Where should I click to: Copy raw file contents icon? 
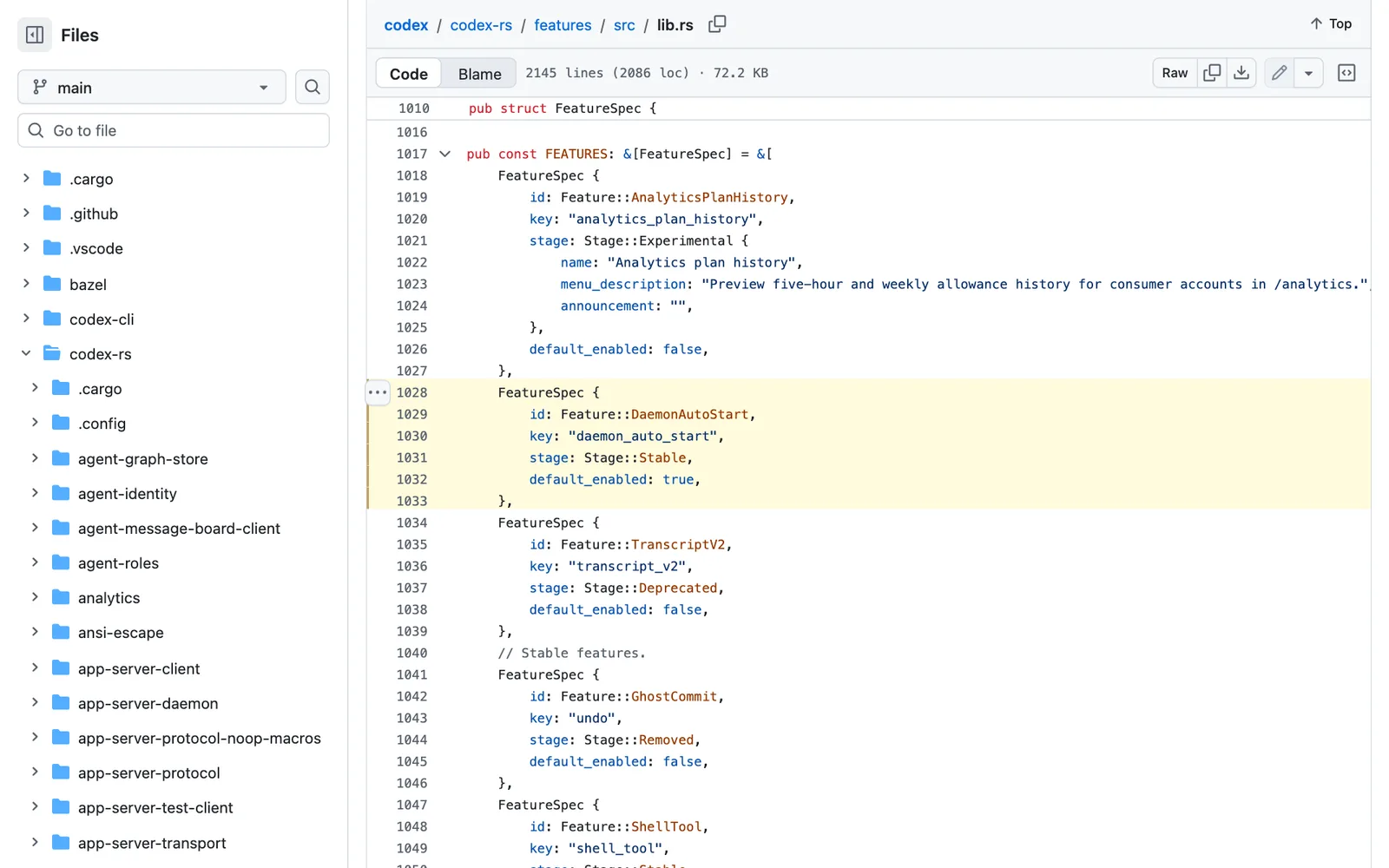tap(1212, 73)
